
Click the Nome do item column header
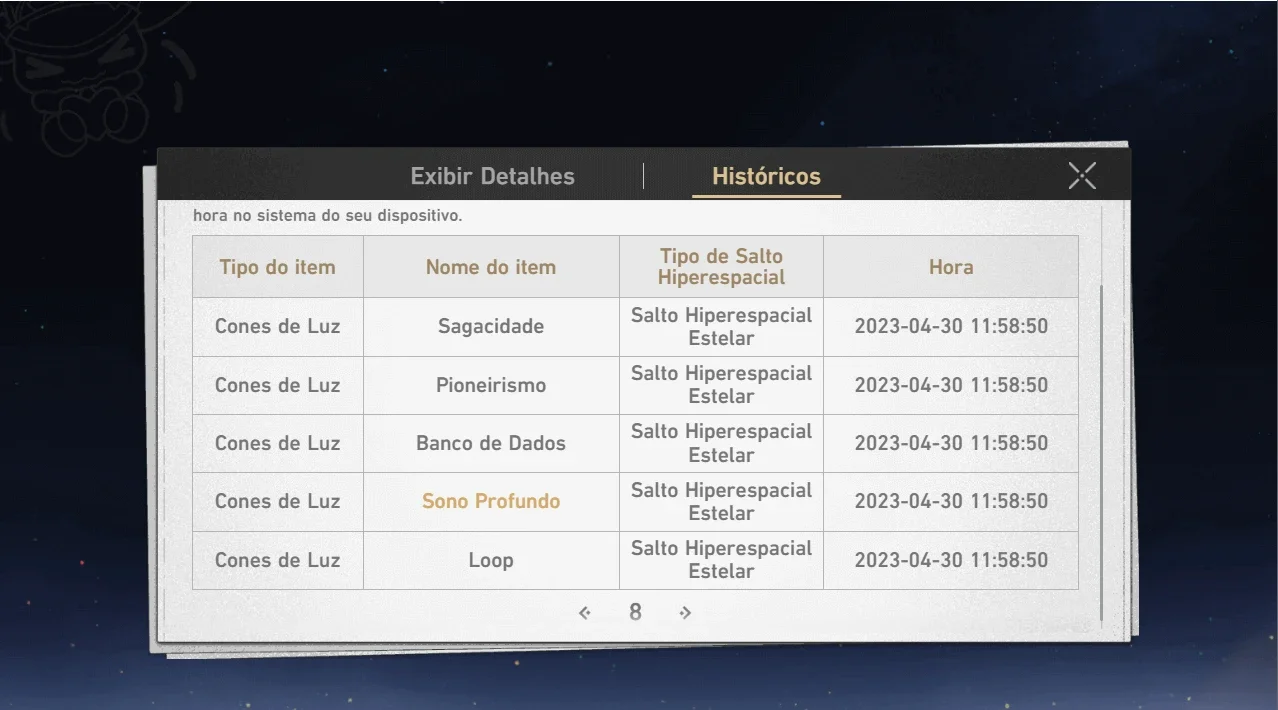(491, 267)
